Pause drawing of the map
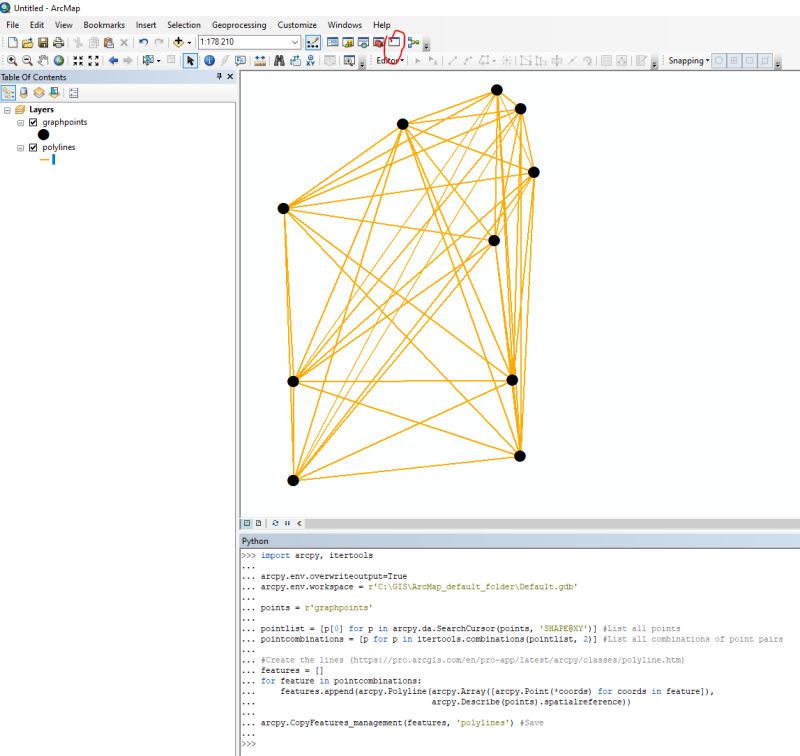The image size is (800, 756). [x=287, y=522]
